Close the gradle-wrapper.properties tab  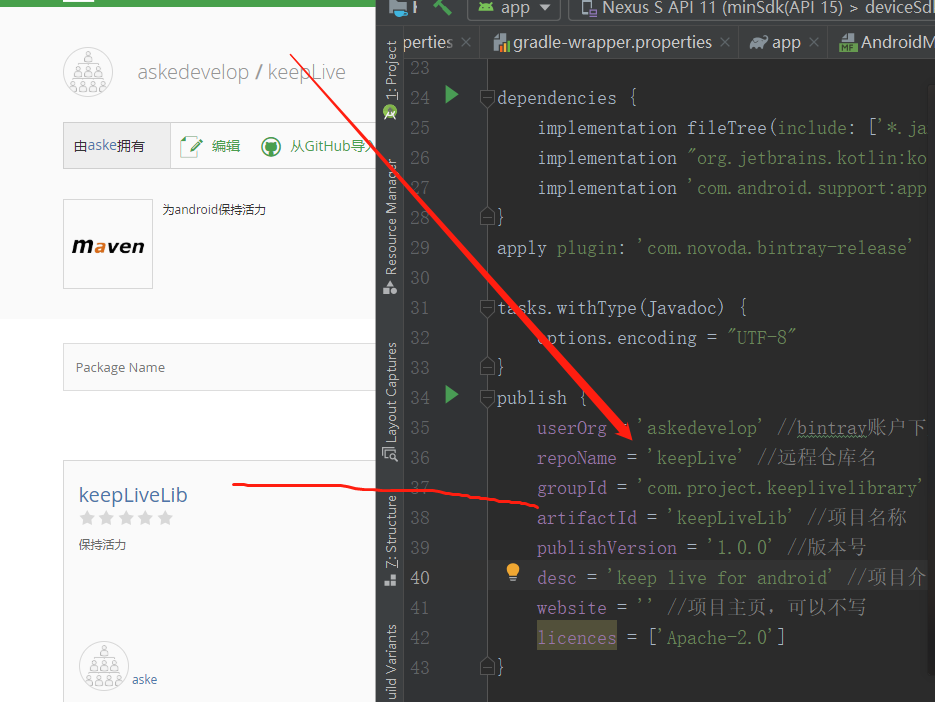coord(725,42)
